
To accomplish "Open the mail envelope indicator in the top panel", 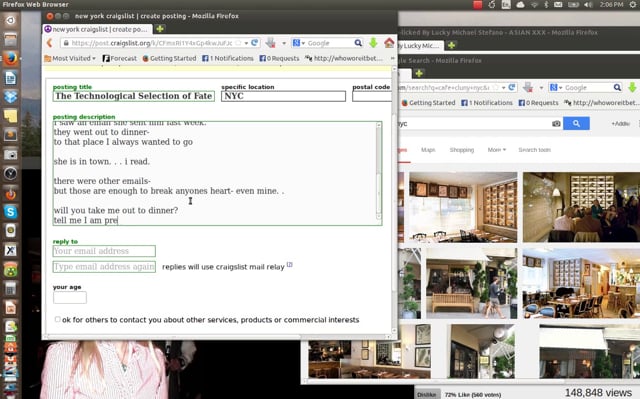I will click(558, 4).
